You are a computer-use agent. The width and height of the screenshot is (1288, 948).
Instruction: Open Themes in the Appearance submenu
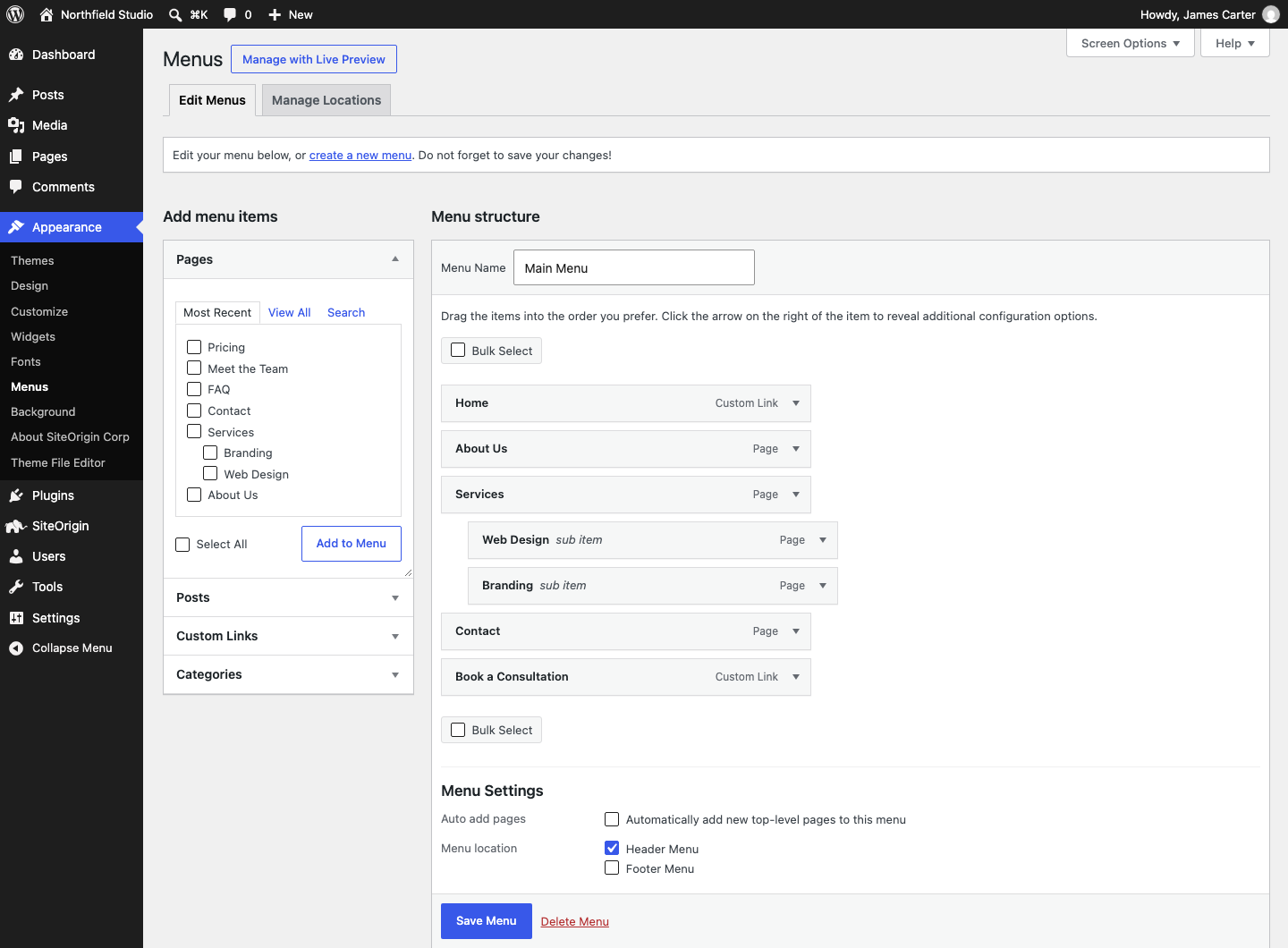[32, 260]
